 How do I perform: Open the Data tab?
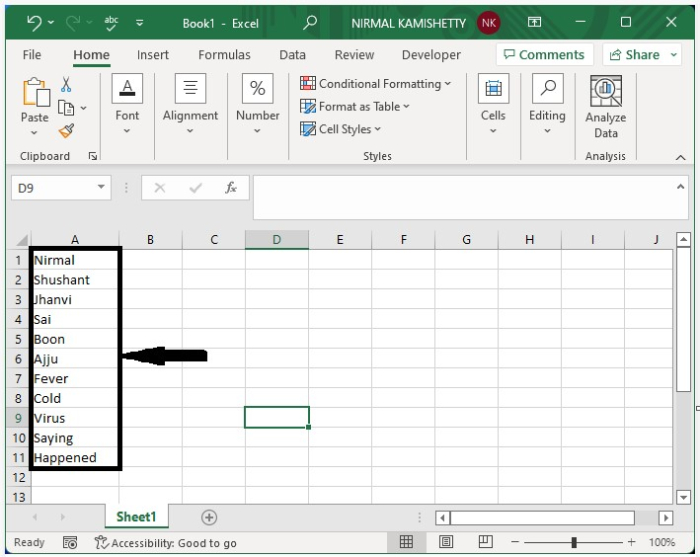292,55
